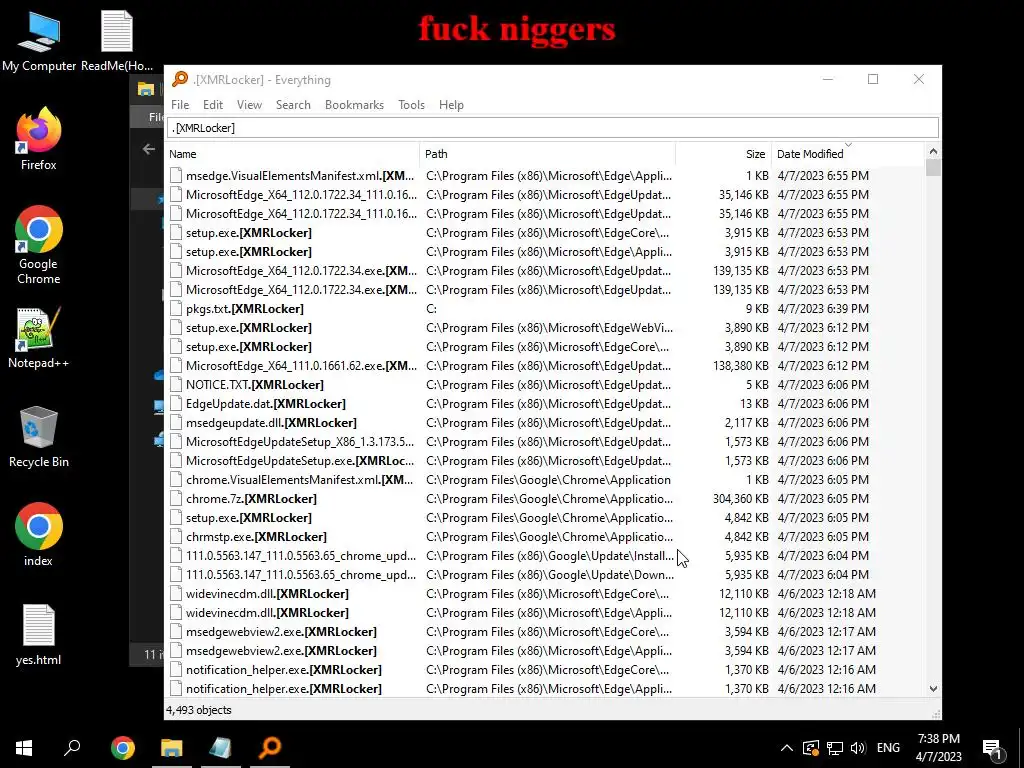Open the Tools menu
1024x768 pixels.
(x=411, y=104)
